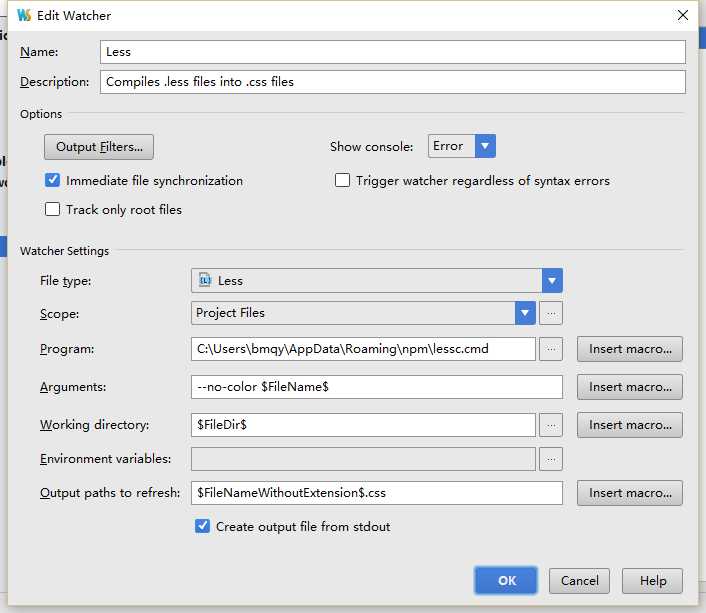Open Environment variables ellipsis button
Screen dimensions: 706x613
(x=551, y=459)
